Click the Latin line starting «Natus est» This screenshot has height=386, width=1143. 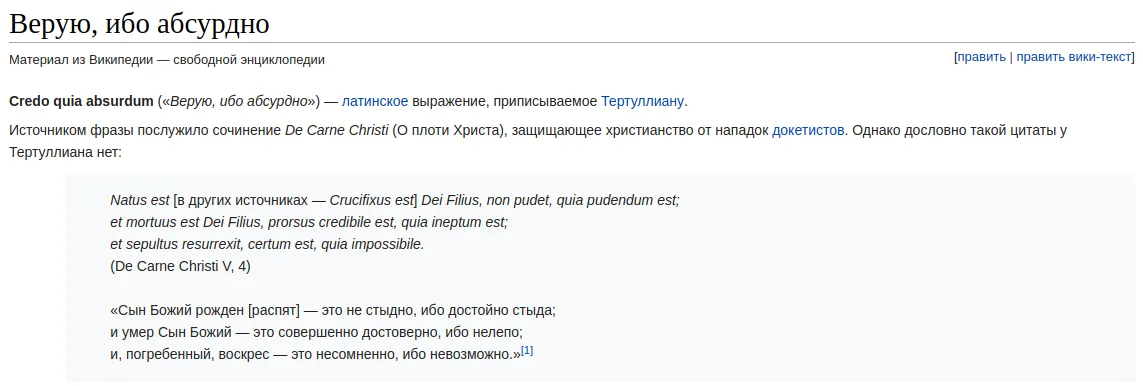point(394,200)
